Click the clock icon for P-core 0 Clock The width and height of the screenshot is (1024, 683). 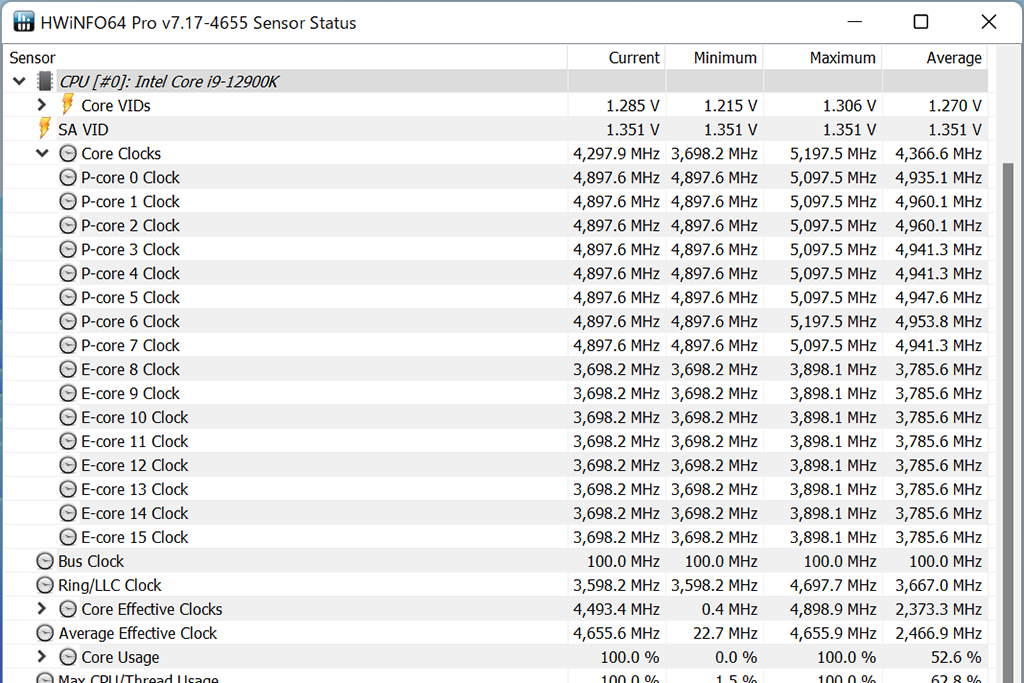point(68,178)
